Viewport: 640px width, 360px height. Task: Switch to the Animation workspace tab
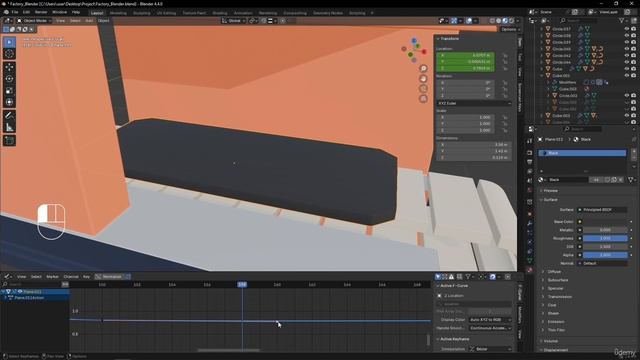tap(243, 13)
